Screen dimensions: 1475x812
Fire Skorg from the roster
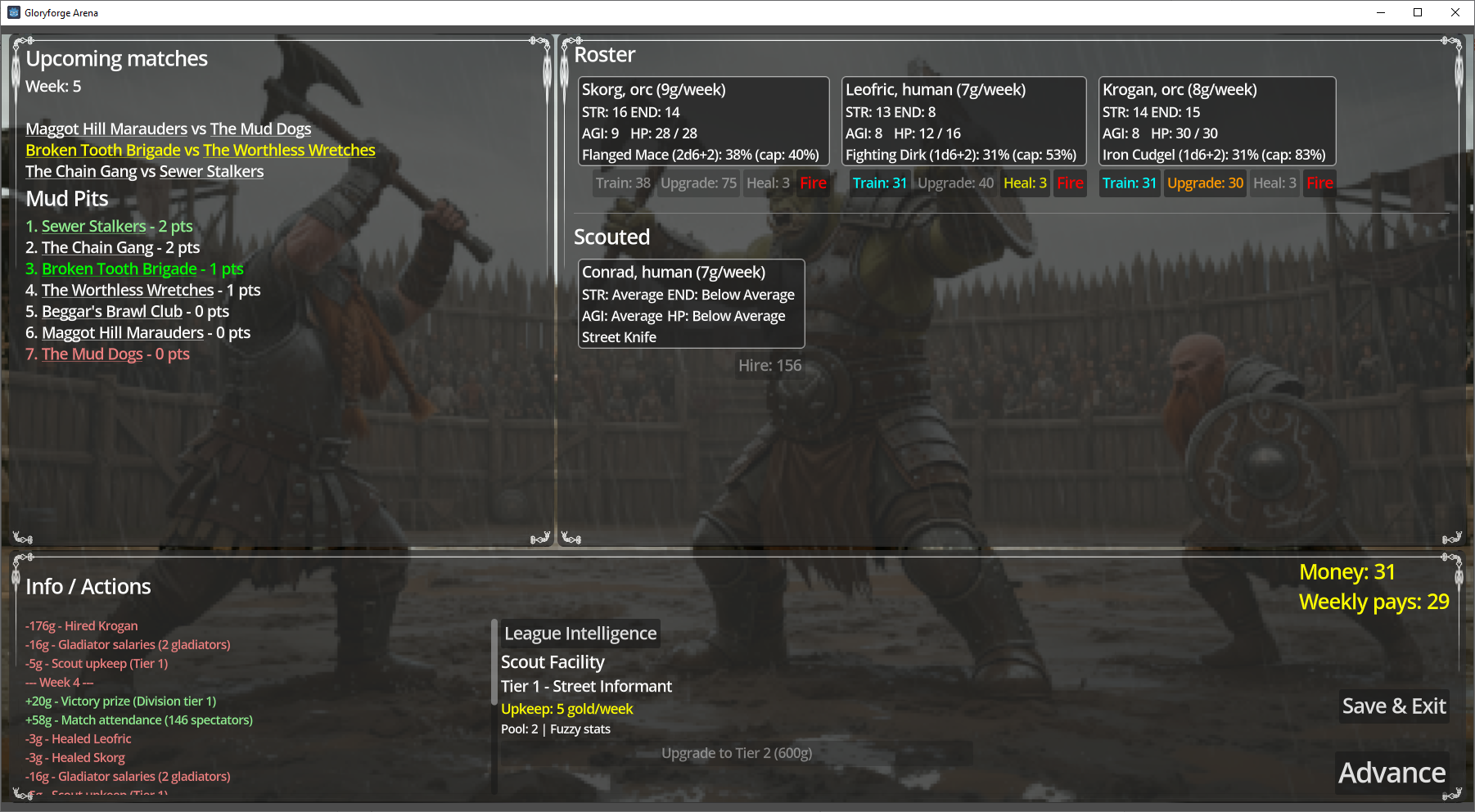(x=813, y=183)
